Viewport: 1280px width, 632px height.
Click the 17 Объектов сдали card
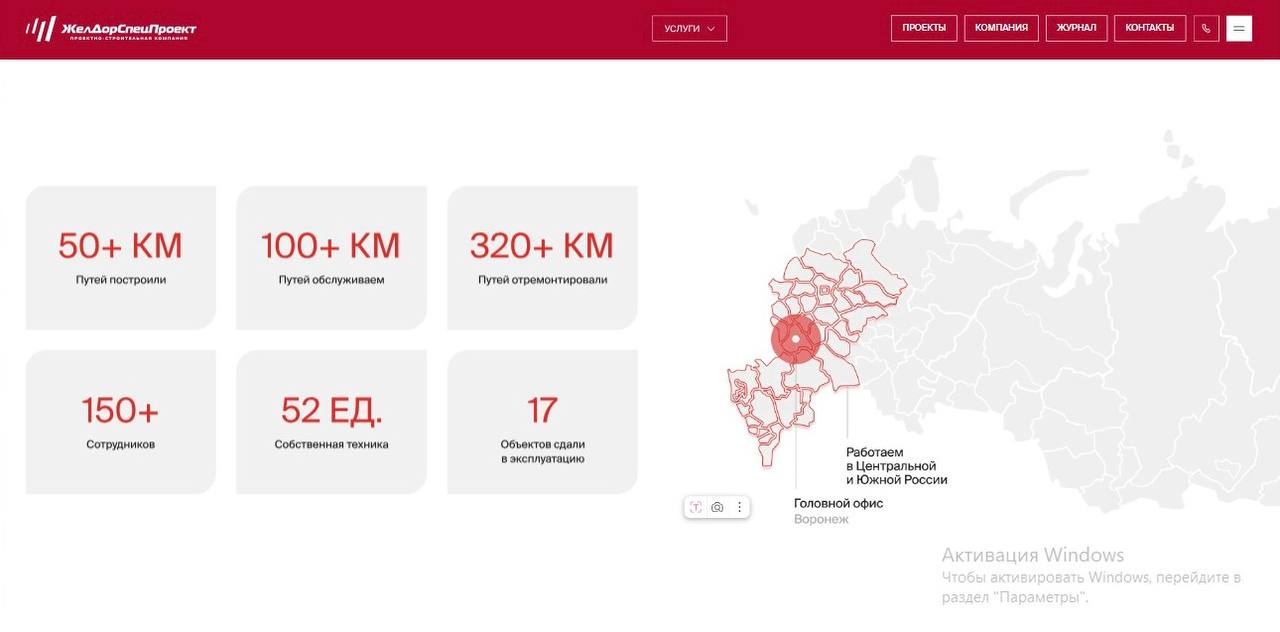tap(542, 422)
